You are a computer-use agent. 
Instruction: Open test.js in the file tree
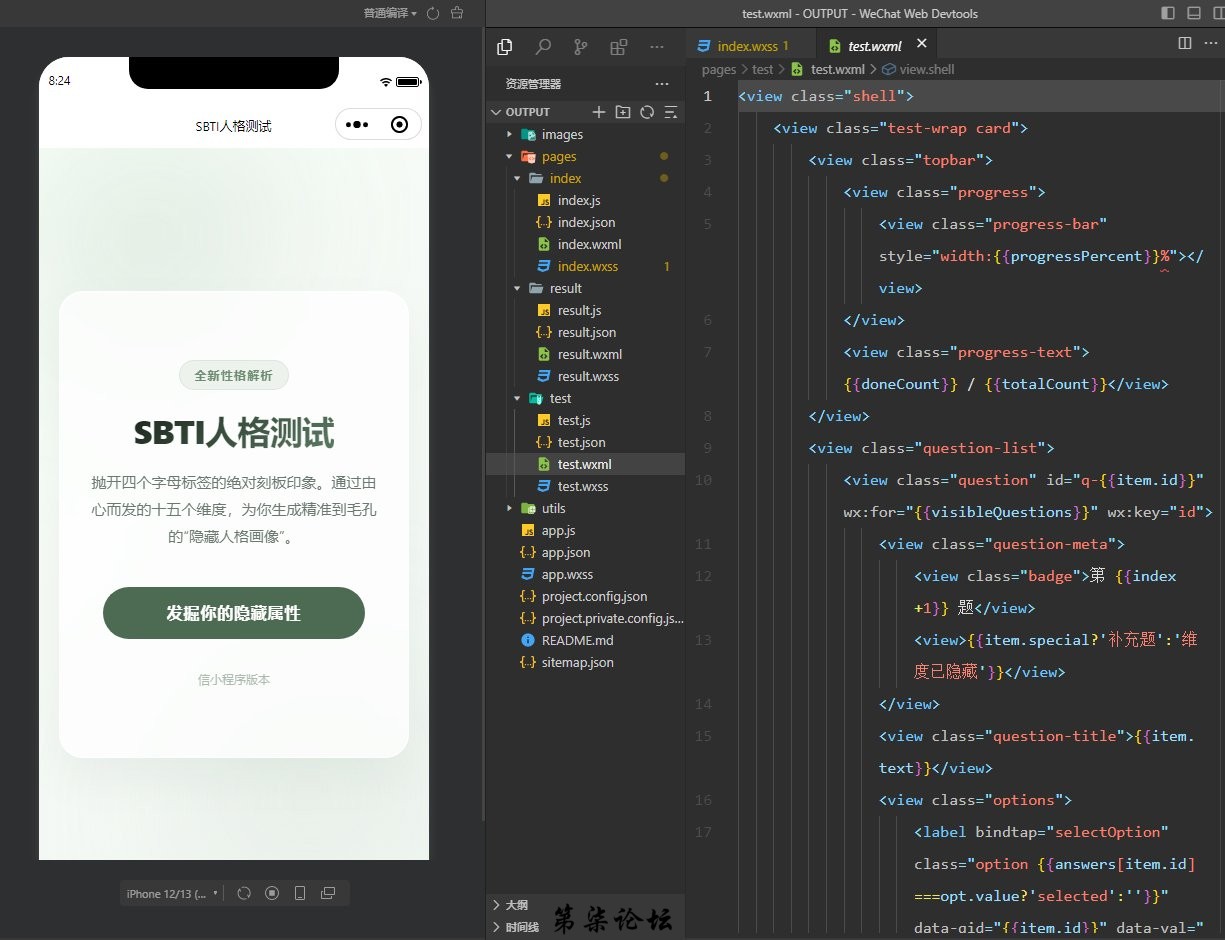pos(574,420)
